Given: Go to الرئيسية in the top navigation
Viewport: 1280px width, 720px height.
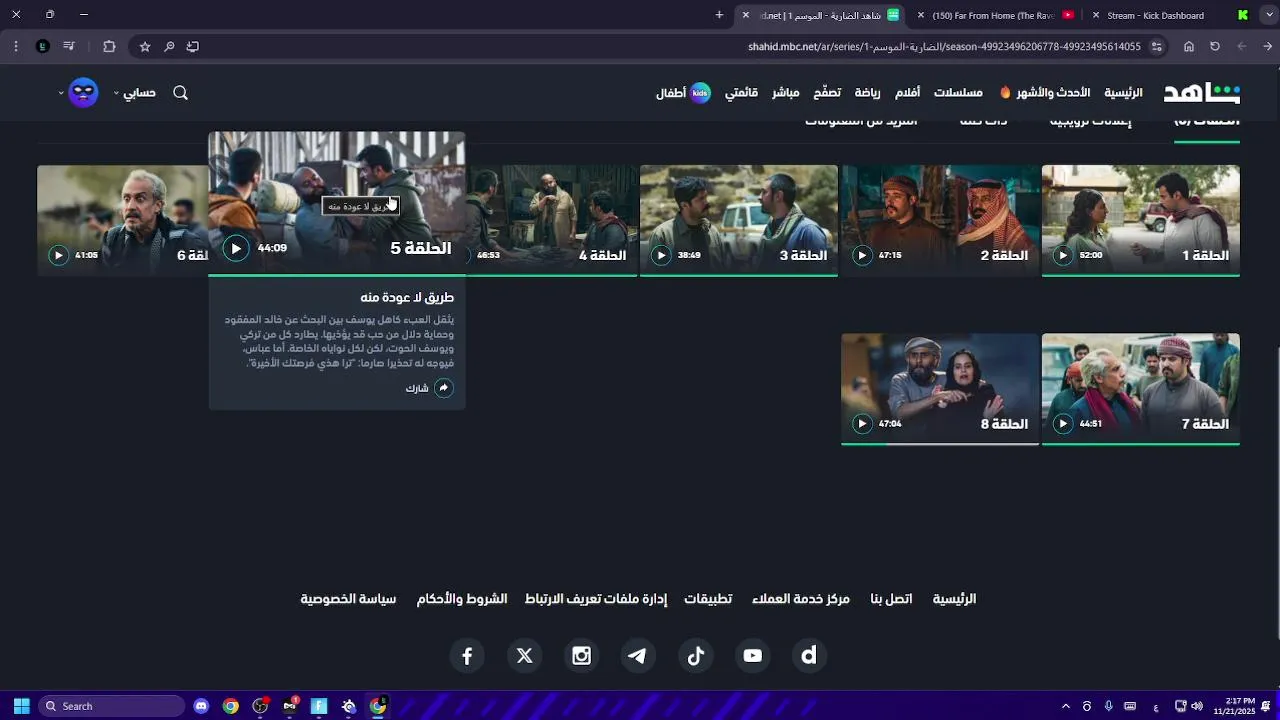Looking at the screenshot, I should [x=1123, y=93].
